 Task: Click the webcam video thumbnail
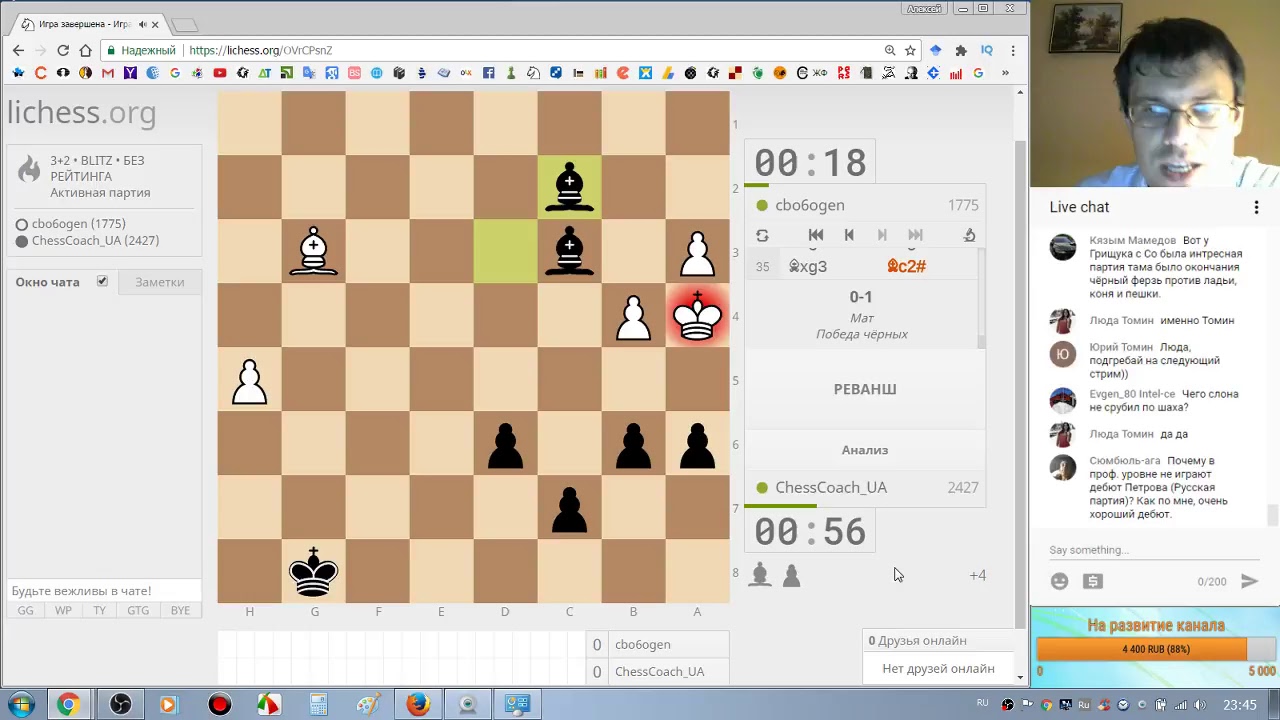(1155, 94)
